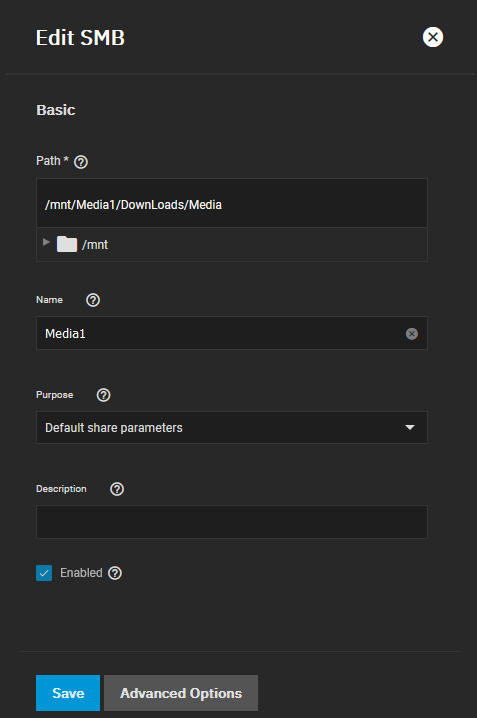Viewport: 477px width, 718px height.
Task: Click the /mnt folder icon
Action: tap(67, 244)
